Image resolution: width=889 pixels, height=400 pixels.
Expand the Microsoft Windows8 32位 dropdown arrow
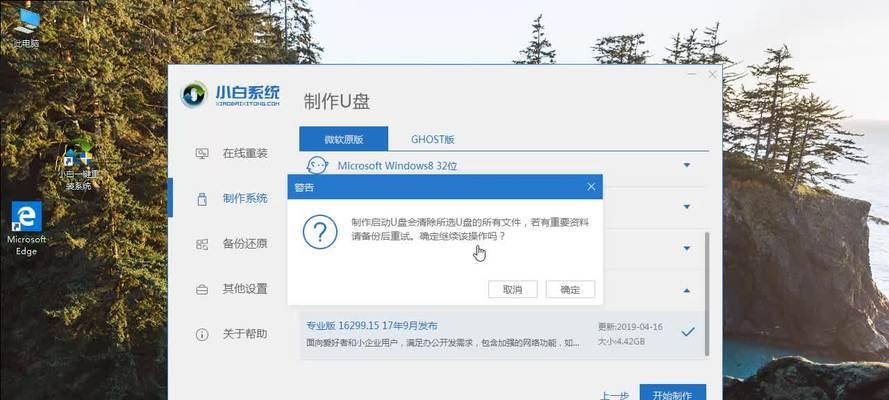click(687, 165)
